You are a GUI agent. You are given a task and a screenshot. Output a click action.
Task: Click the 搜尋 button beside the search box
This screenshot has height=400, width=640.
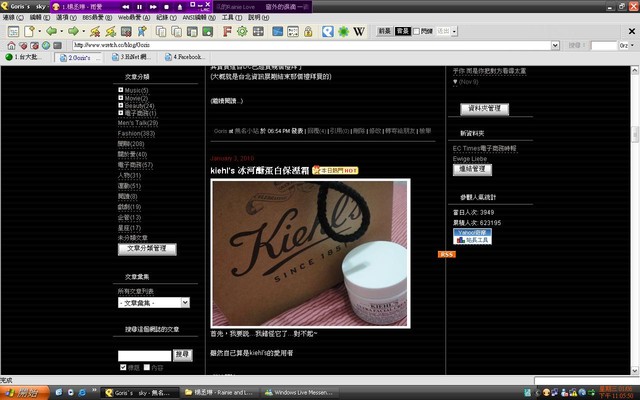pos(182,355)
